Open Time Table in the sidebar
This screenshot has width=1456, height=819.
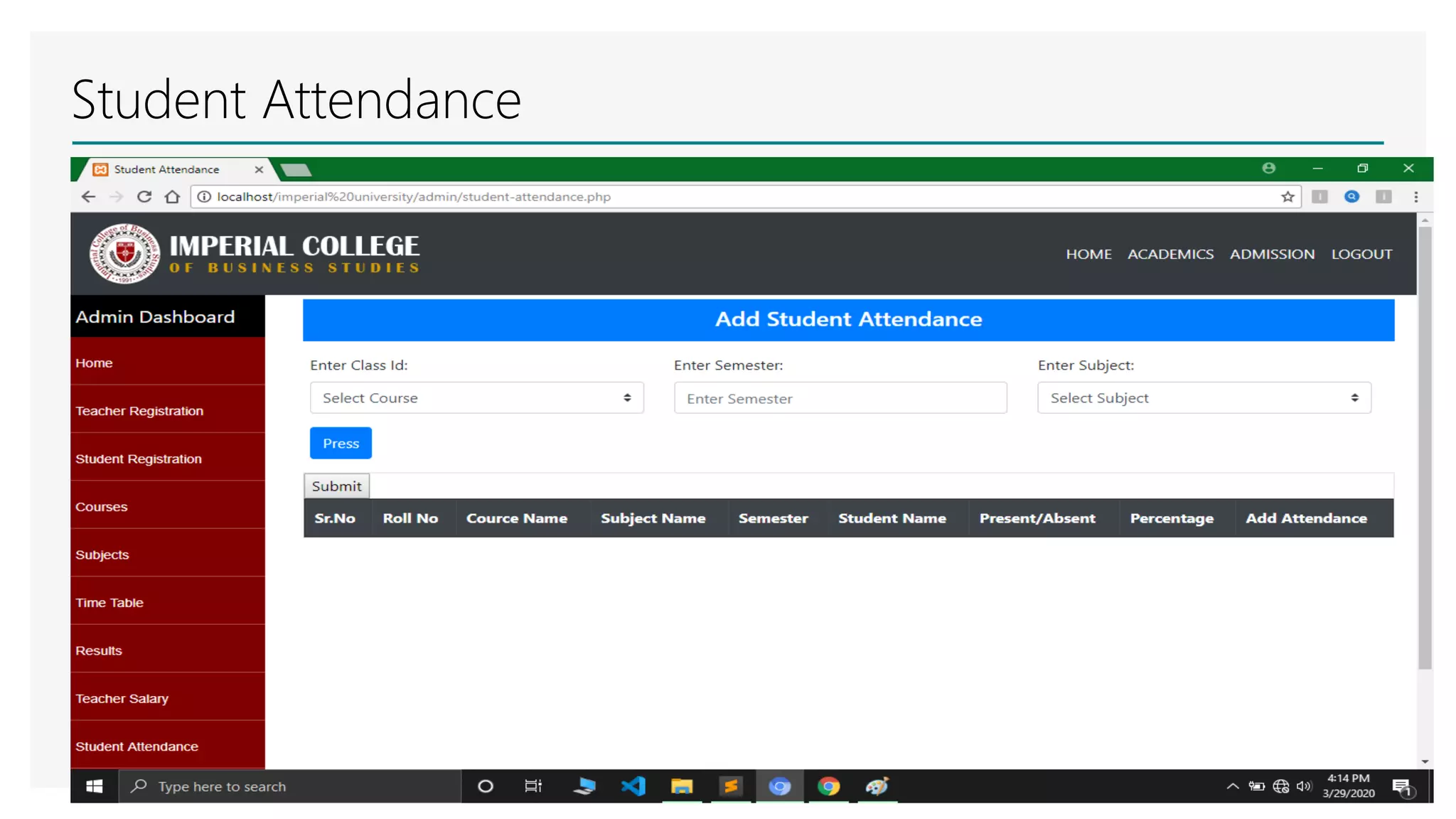tap(168, 602)
